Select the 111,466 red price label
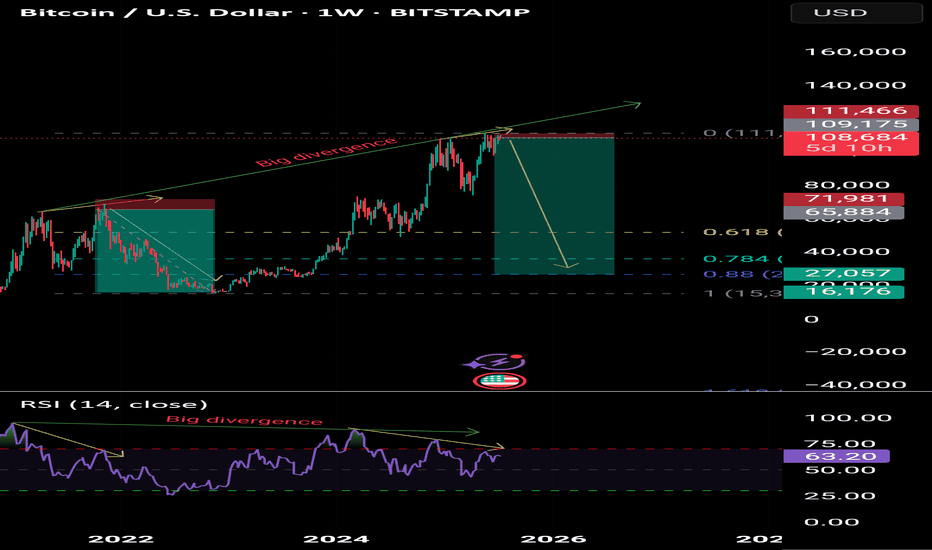This screenshot has width=932, height=550. click(x=851, y=111)
